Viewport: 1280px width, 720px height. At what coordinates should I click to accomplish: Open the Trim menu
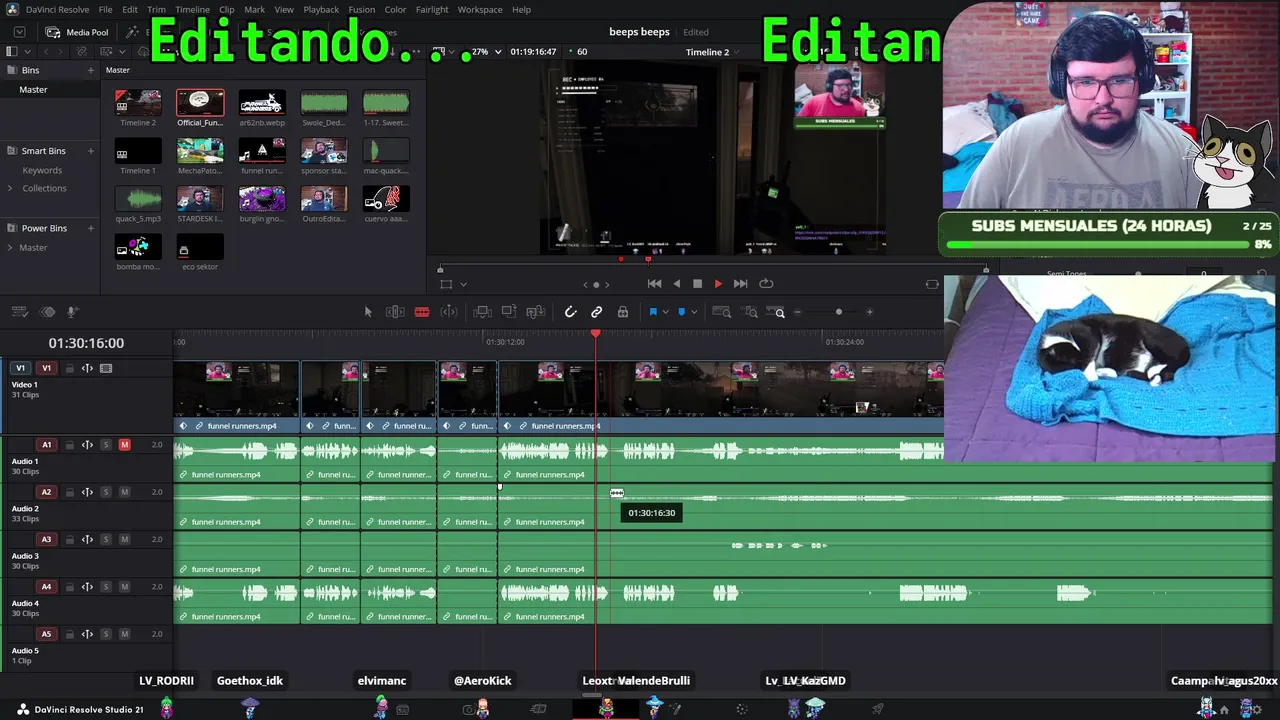pos(156,10)
